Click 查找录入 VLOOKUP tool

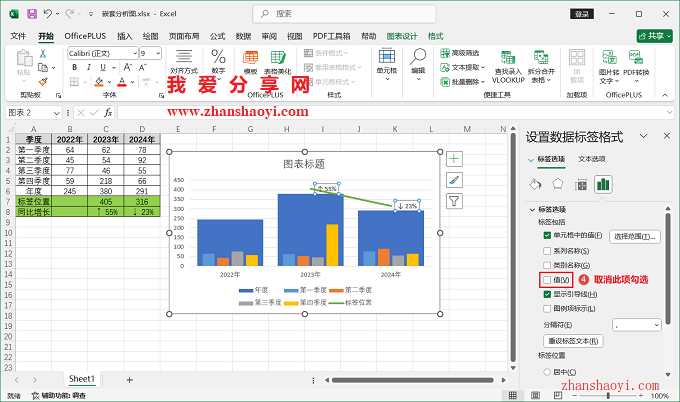pos(508,67)
